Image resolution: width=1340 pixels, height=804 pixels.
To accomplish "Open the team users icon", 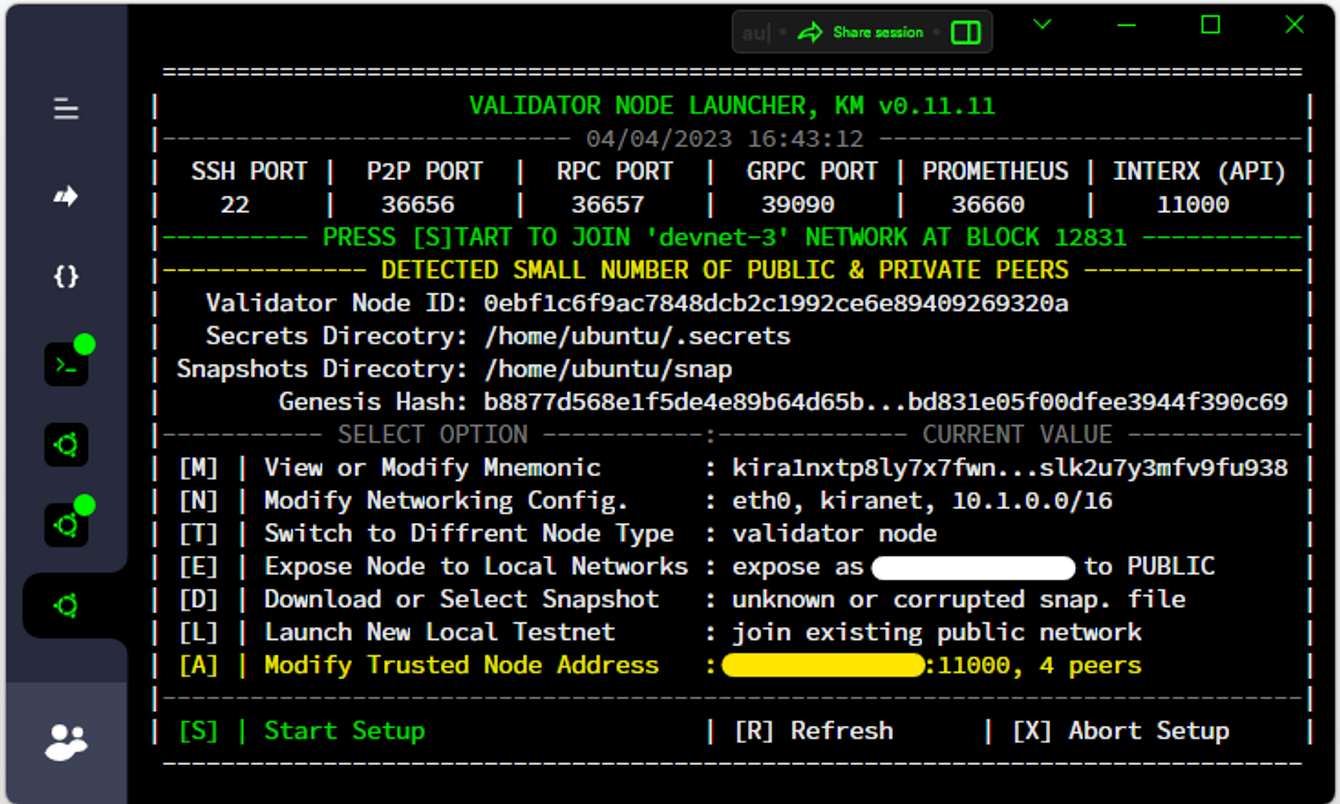I will point(66,742).
